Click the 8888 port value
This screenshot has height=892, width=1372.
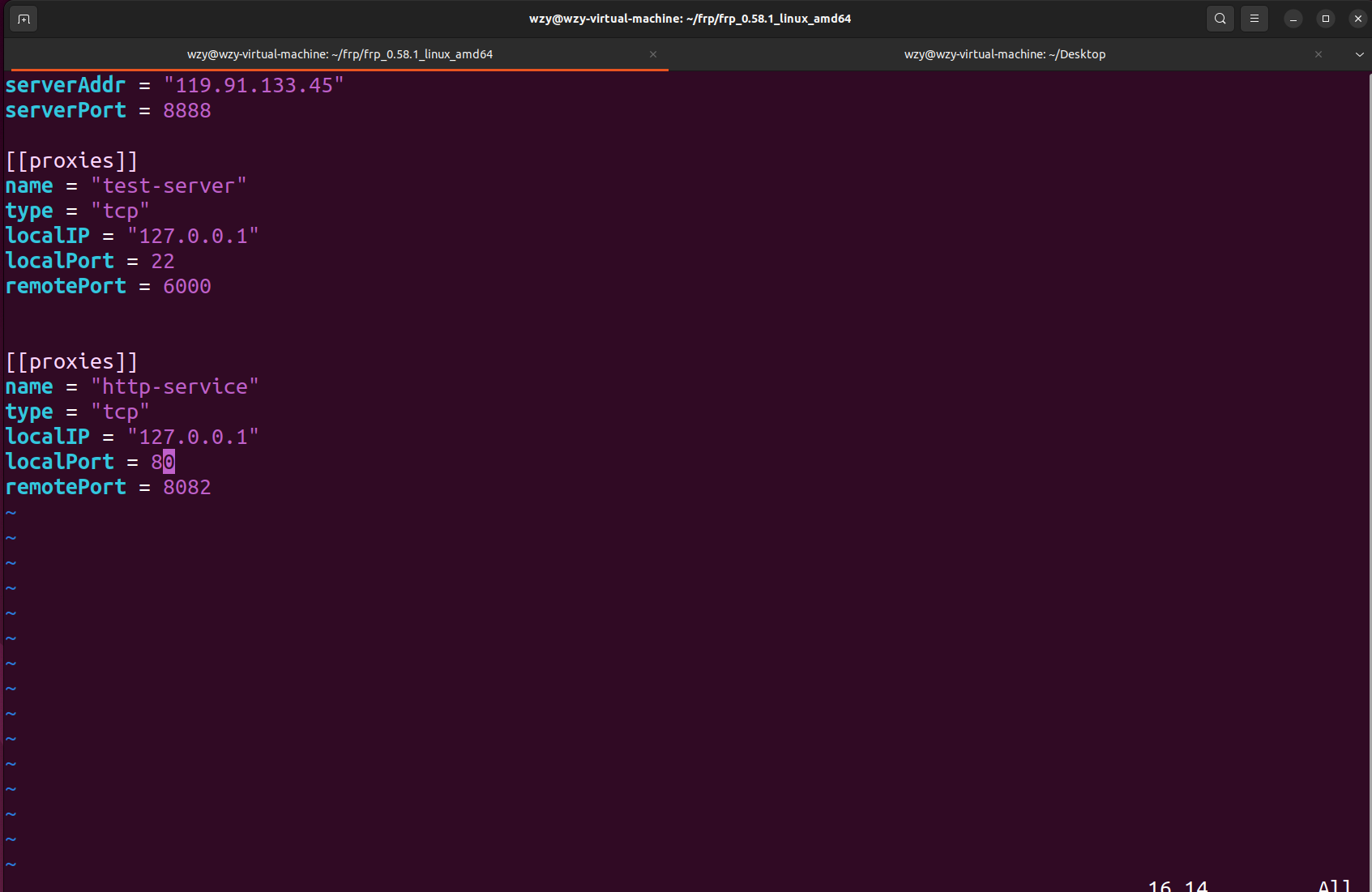187,110
